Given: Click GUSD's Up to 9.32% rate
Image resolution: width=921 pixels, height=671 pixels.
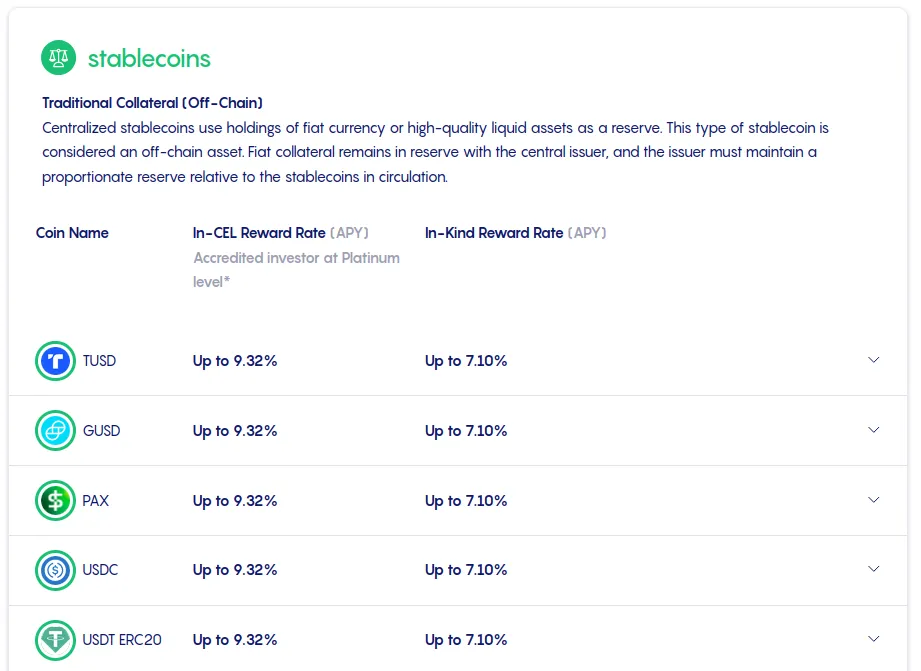Looking at the screenshot, I should [x=235, y=431].
